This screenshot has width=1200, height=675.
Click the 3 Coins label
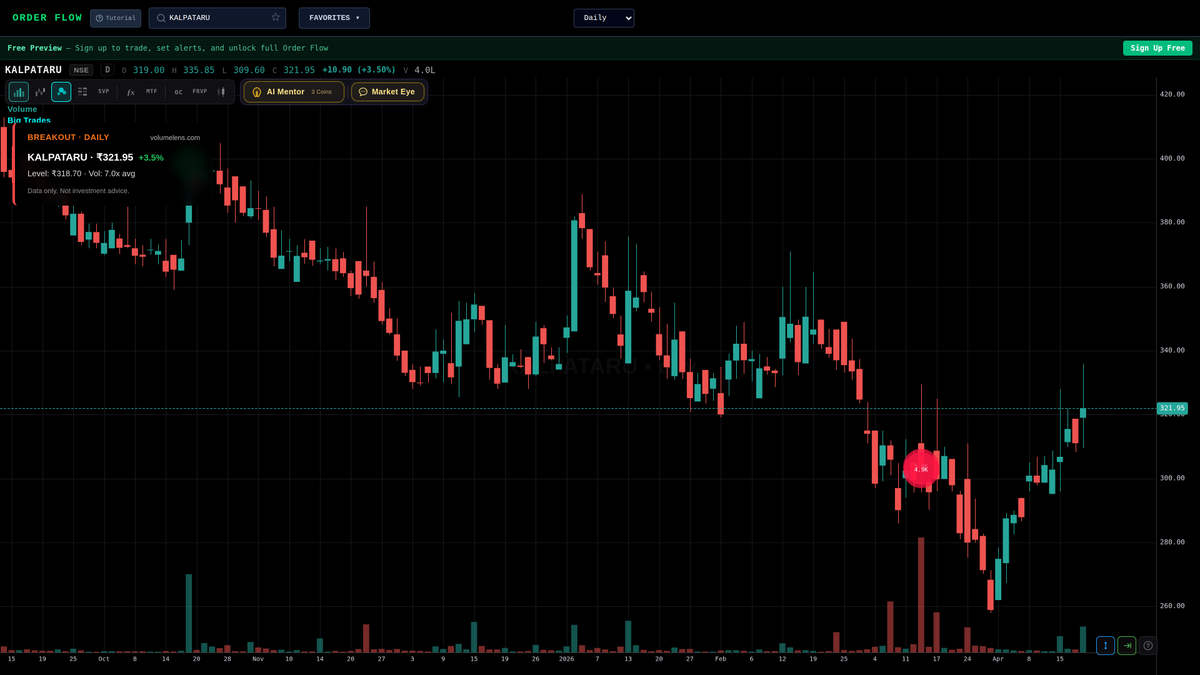point(321,92)
